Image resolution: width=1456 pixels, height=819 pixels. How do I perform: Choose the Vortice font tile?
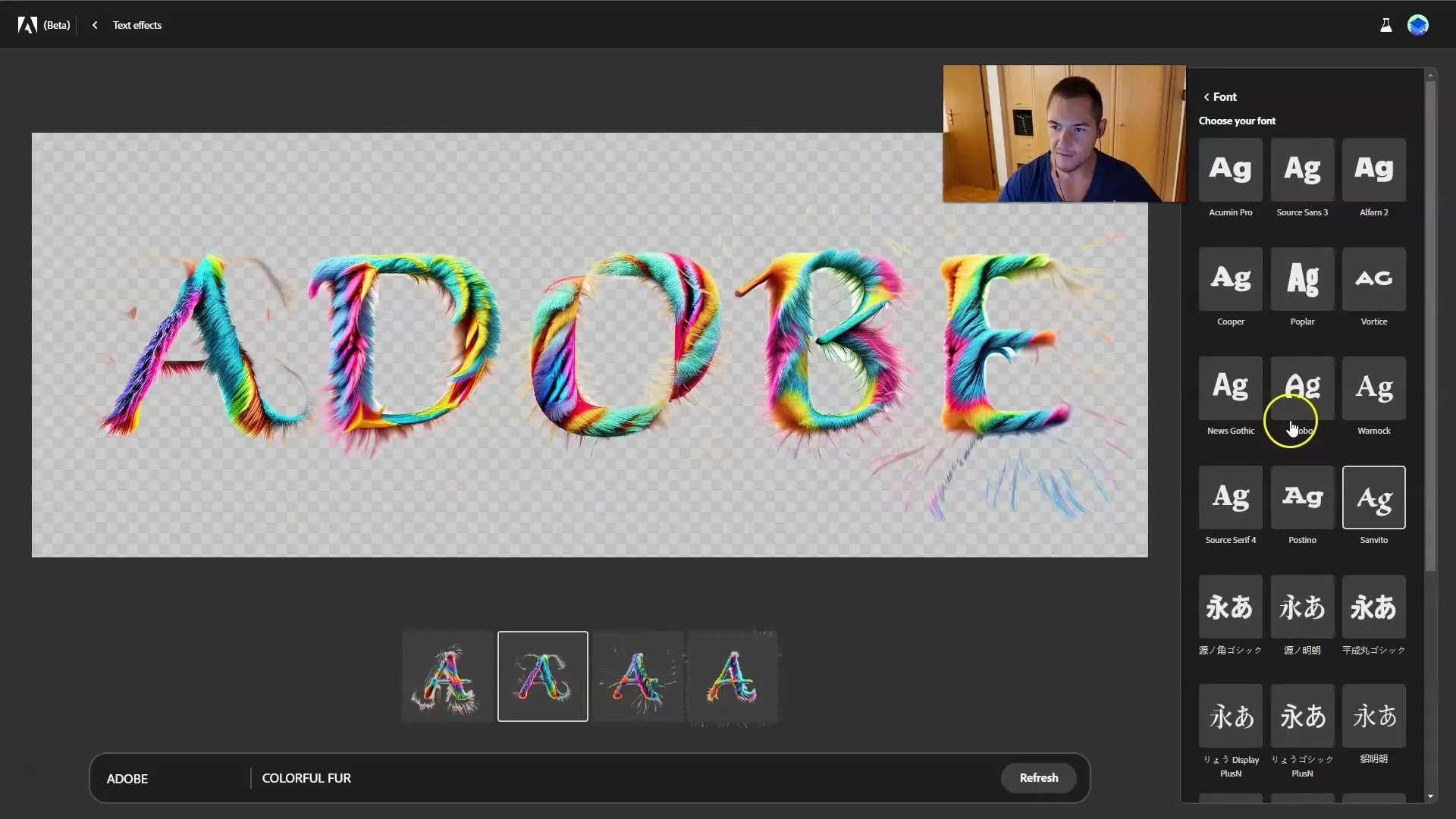pyautogui.click(x=1373, y=278)
